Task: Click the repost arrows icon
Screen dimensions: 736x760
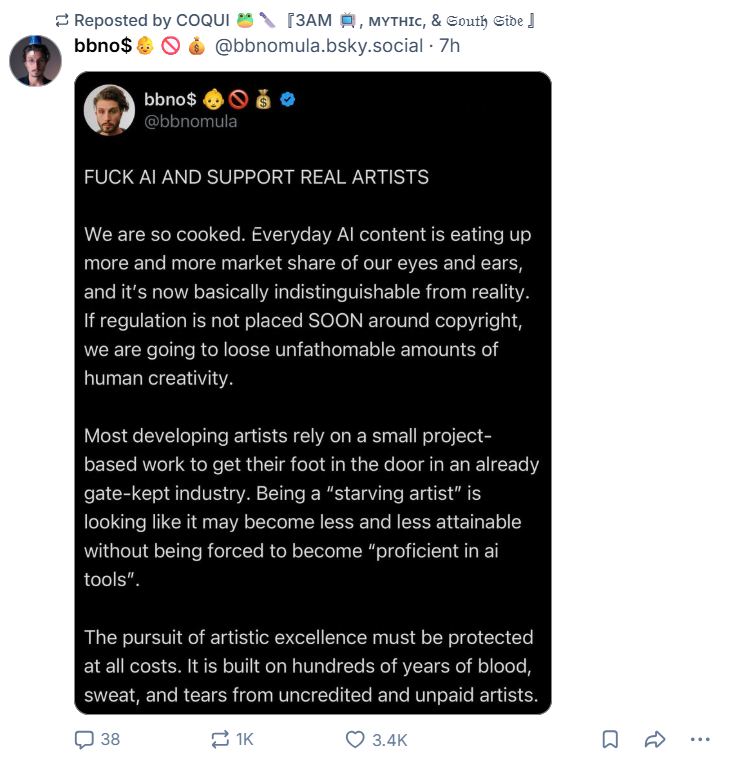Action: tap(220, 739)
